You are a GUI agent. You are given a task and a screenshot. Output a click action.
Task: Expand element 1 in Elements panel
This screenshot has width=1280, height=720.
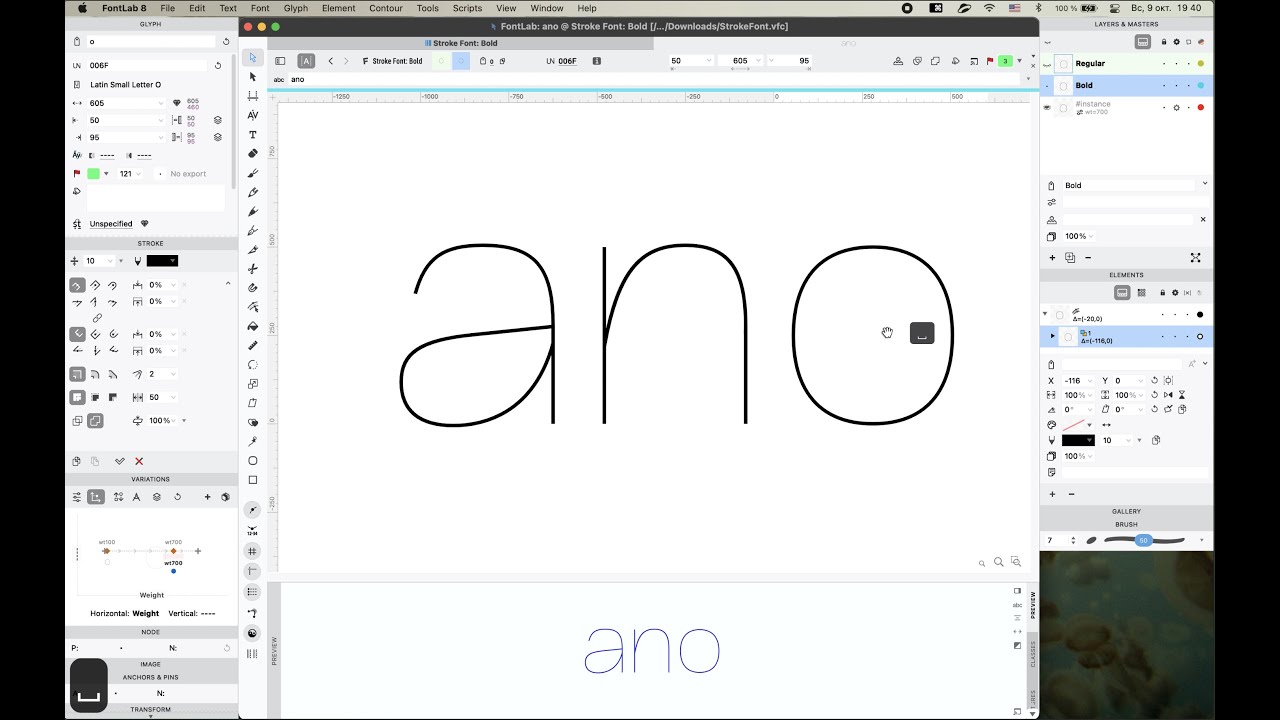coord(1052,336)
